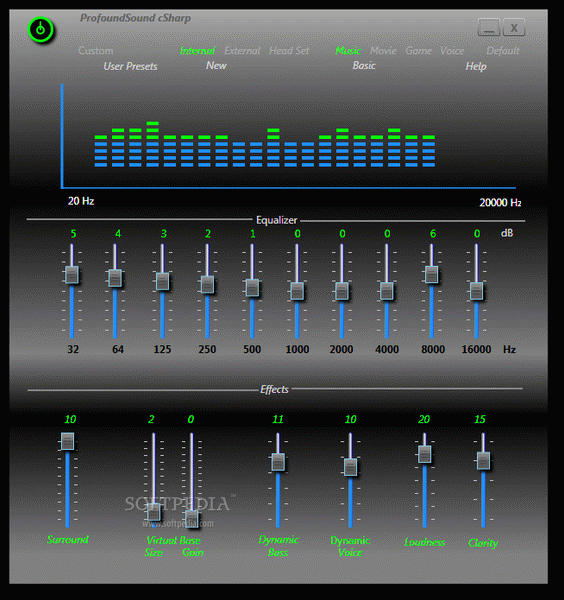Click the 500 Hz equalizer slider handle
Viewport: 564px width, 600px height.
pyautogui.click(x=252, y=288)
